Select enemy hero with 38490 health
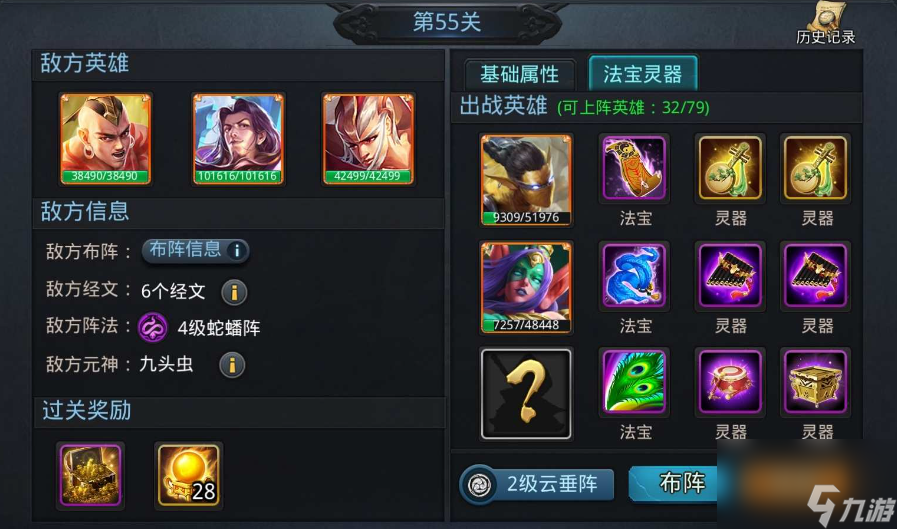This screenshot has width=897, height=529. (106, 139)
